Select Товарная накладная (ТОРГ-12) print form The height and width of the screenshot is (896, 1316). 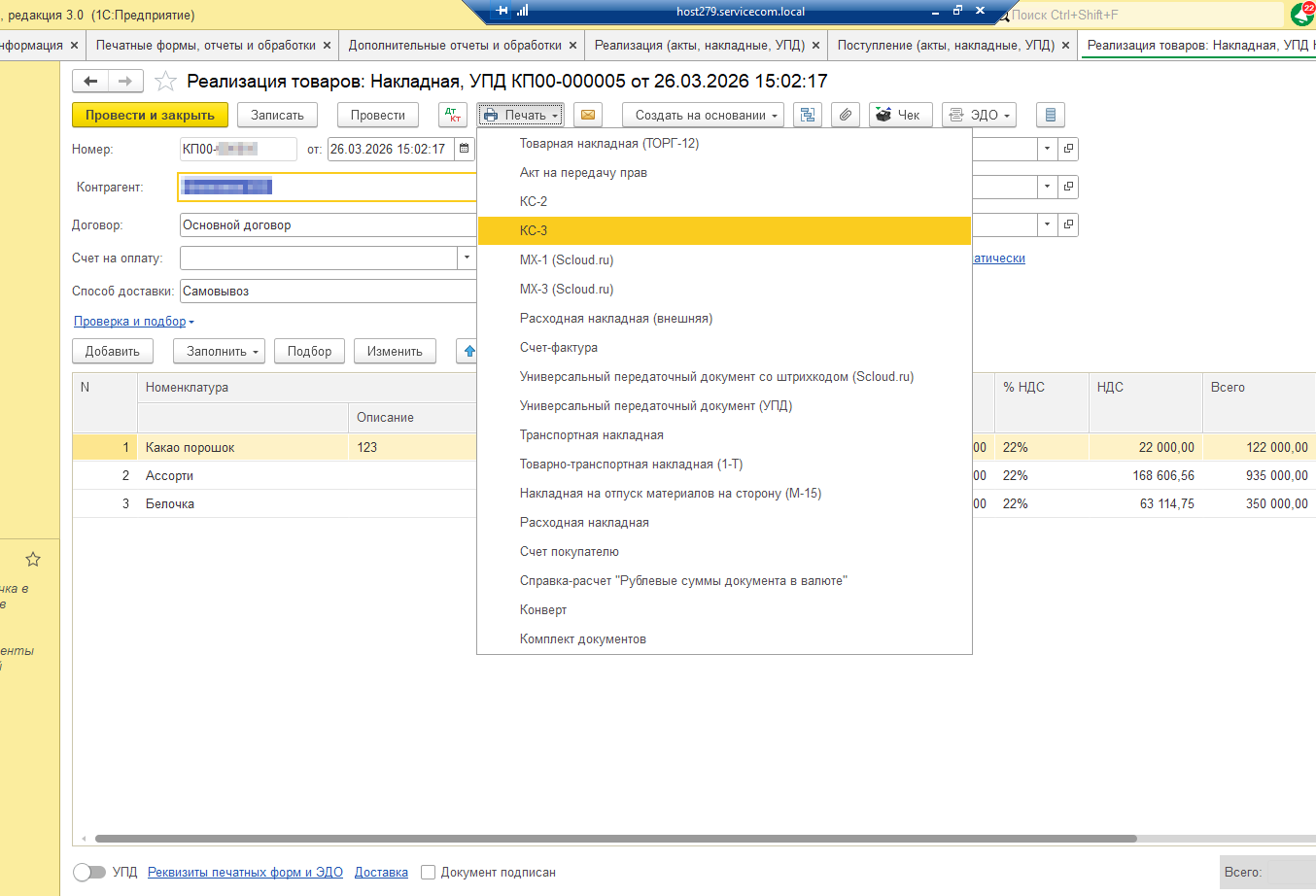724,143
